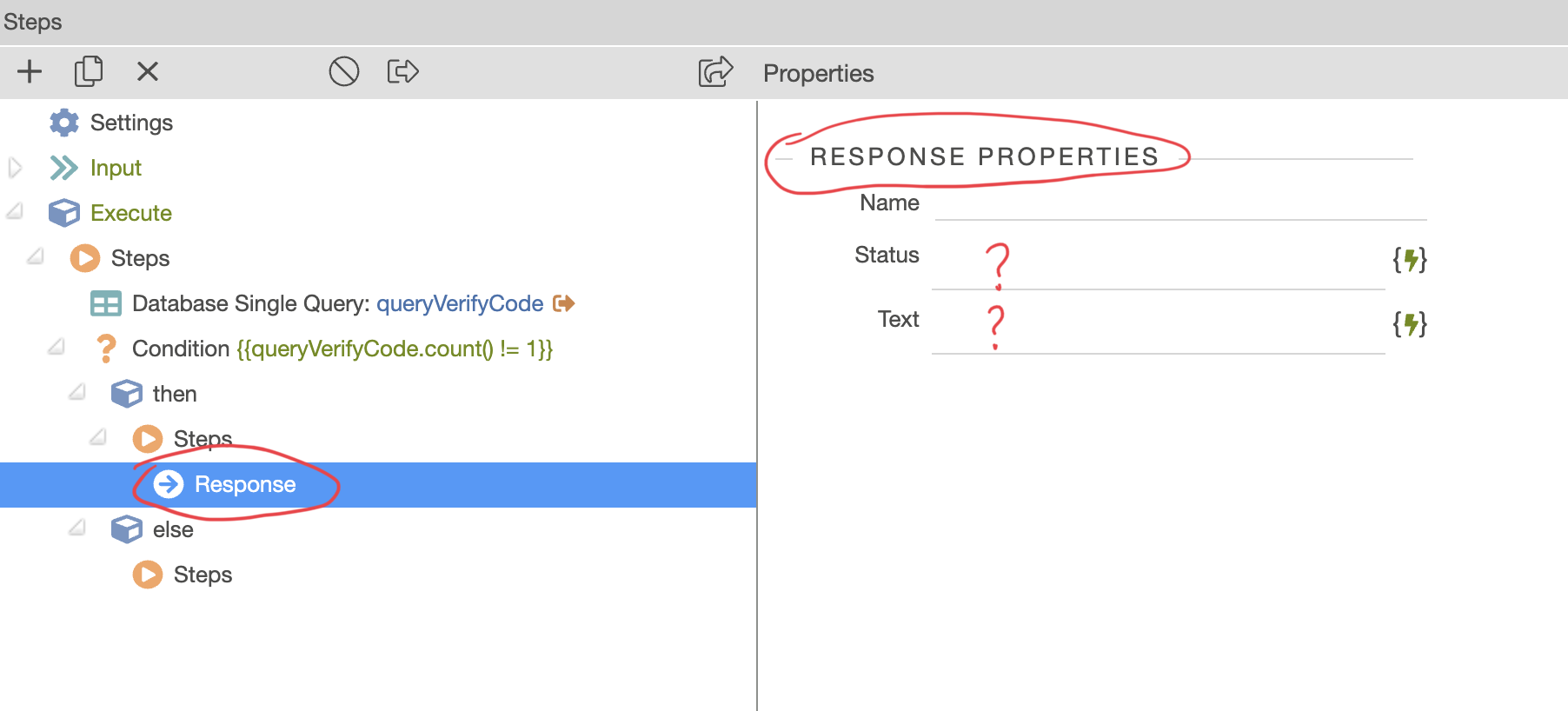Expand the Input tree node
This screenshot has height=711, width=1568.
coord(15,168)
